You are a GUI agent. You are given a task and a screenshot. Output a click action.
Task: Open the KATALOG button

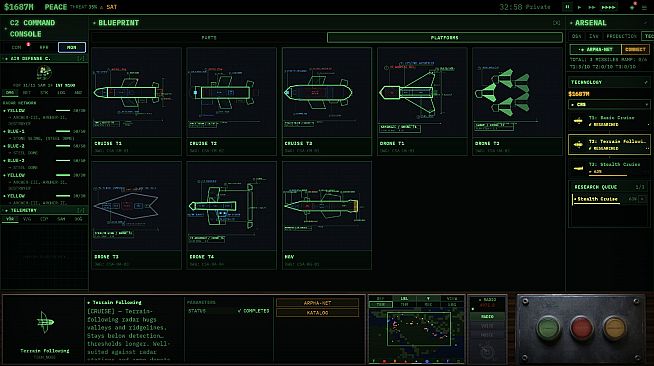pyautogui.click(x=317, y=313)
